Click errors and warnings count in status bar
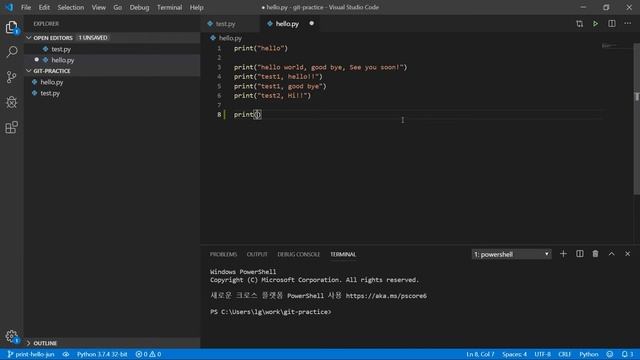Viewport: 640px width, 360px height. pyautogui.click(x=149, y=354)
